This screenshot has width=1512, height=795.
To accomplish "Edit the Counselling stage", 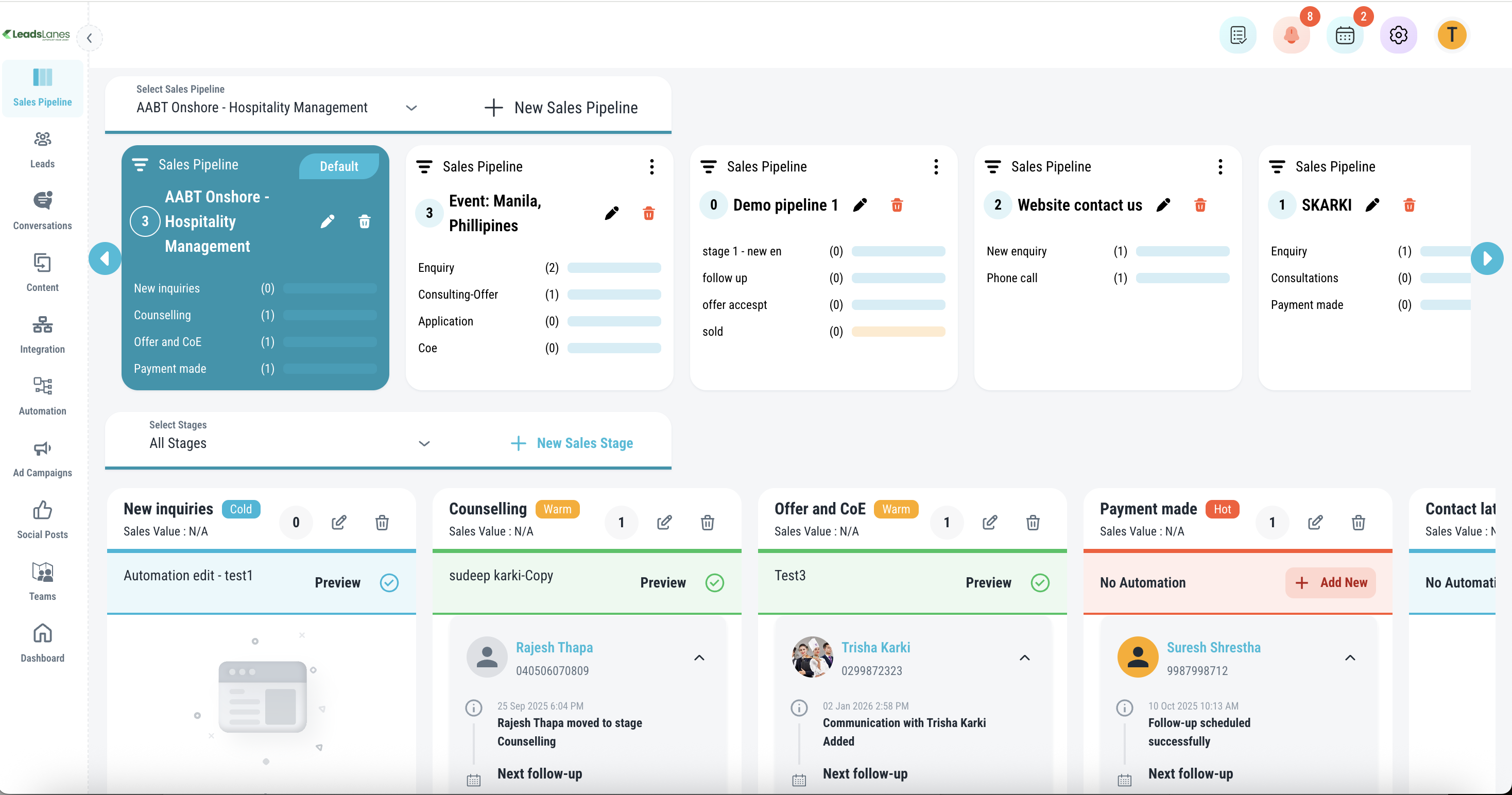I will coord(664,522).
